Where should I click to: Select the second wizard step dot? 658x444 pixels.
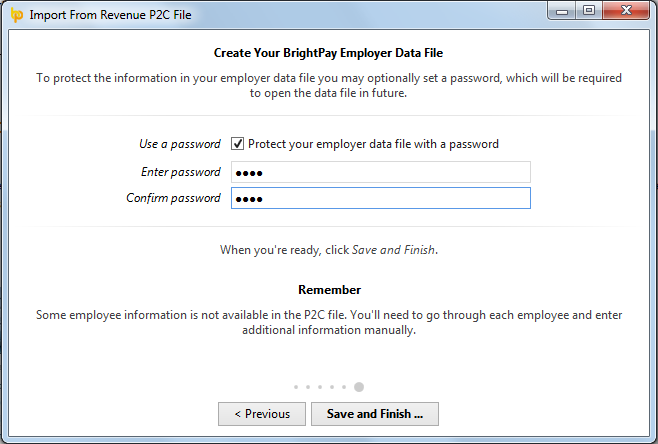coord(308,387)
